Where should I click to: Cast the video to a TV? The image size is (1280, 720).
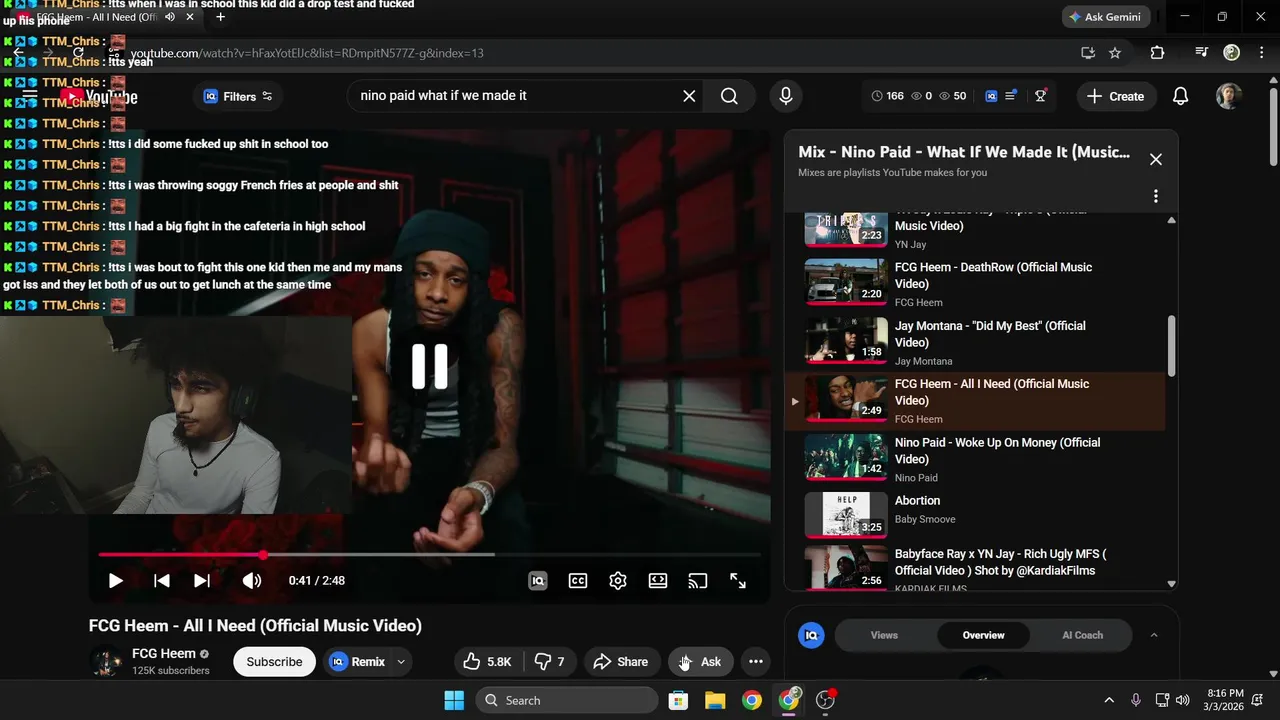click(x=698, y=581)
